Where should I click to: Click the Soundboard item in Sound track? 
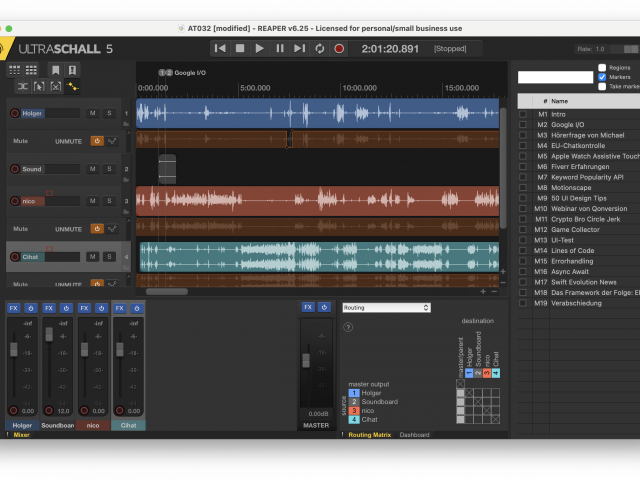coord(167,169)
